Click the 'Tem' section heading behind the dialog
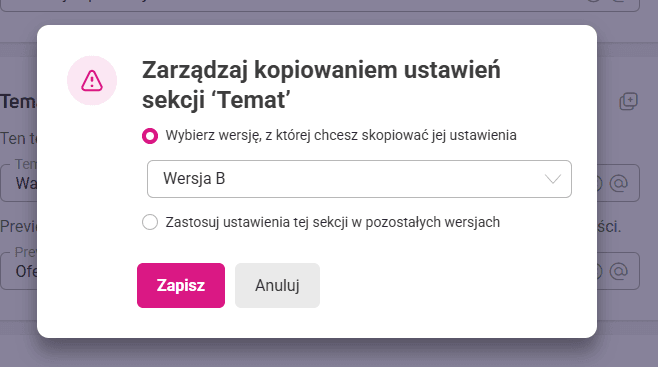 tap(18, 102)
